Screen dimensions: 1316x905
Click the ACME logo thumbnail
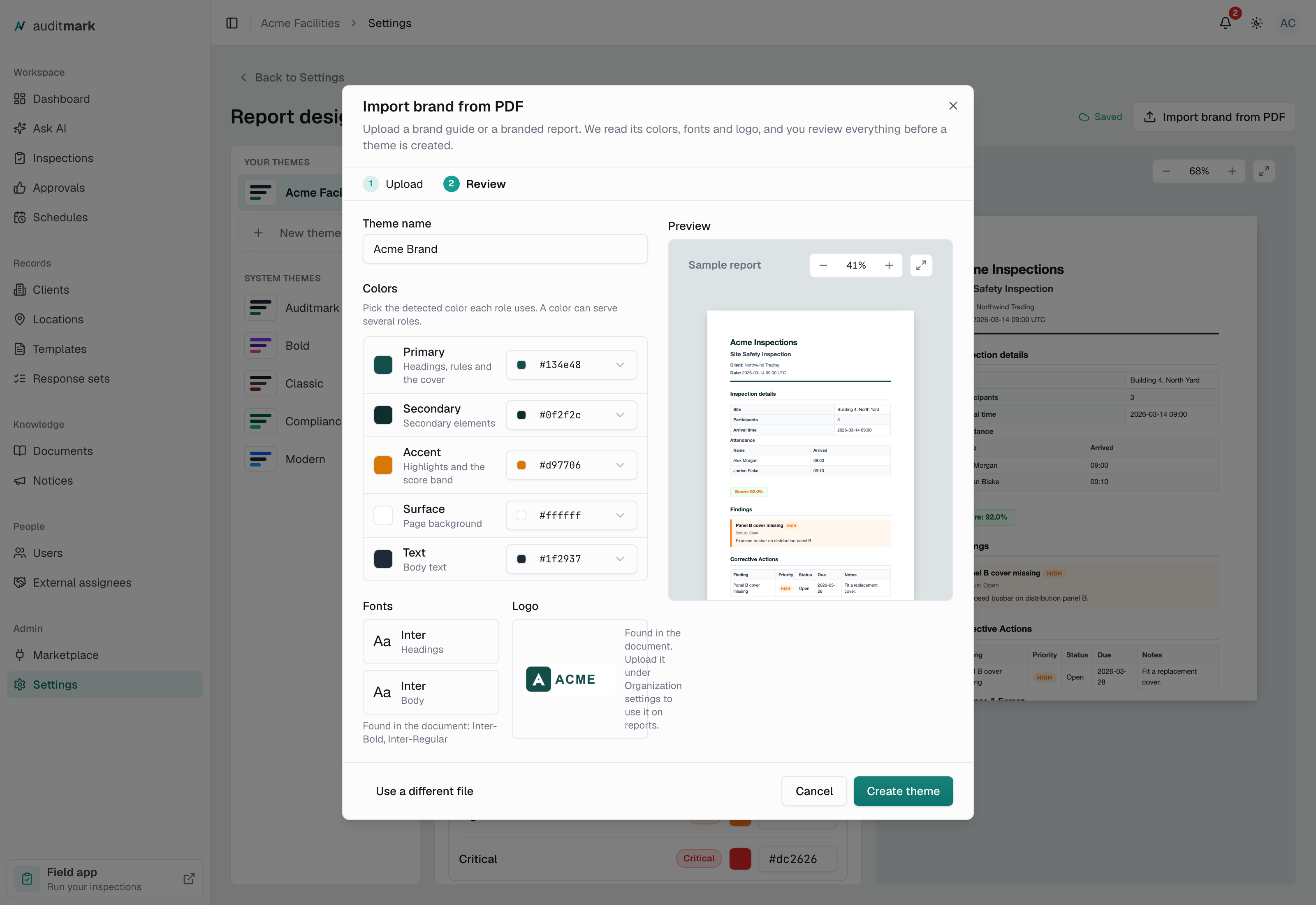570,679
